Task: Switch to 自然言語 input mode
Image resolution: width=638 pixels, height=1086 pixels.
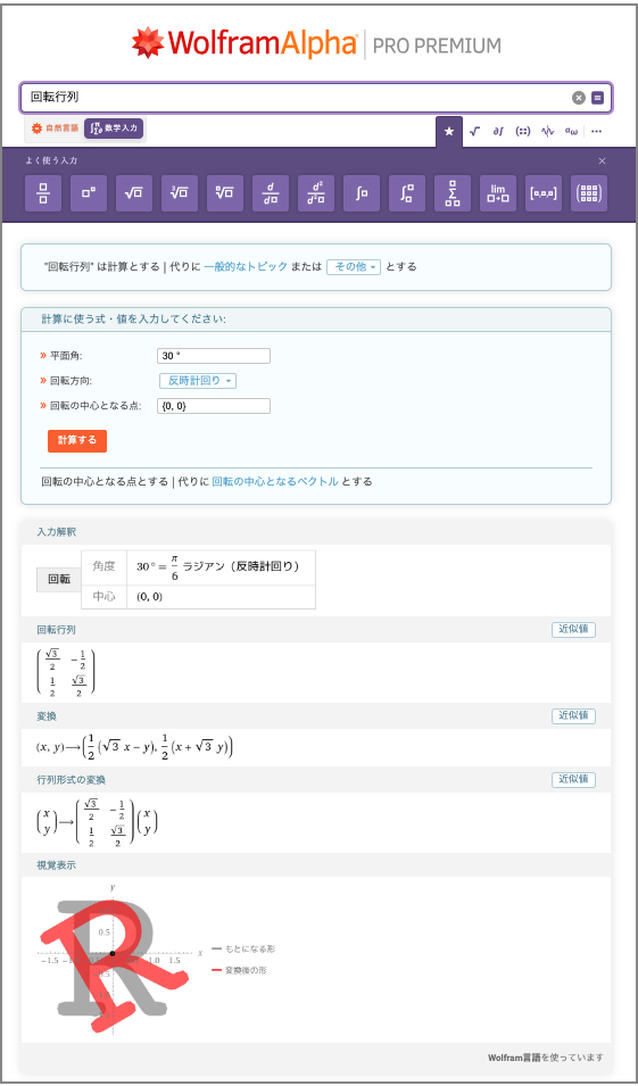Action: tap(55, 129)
